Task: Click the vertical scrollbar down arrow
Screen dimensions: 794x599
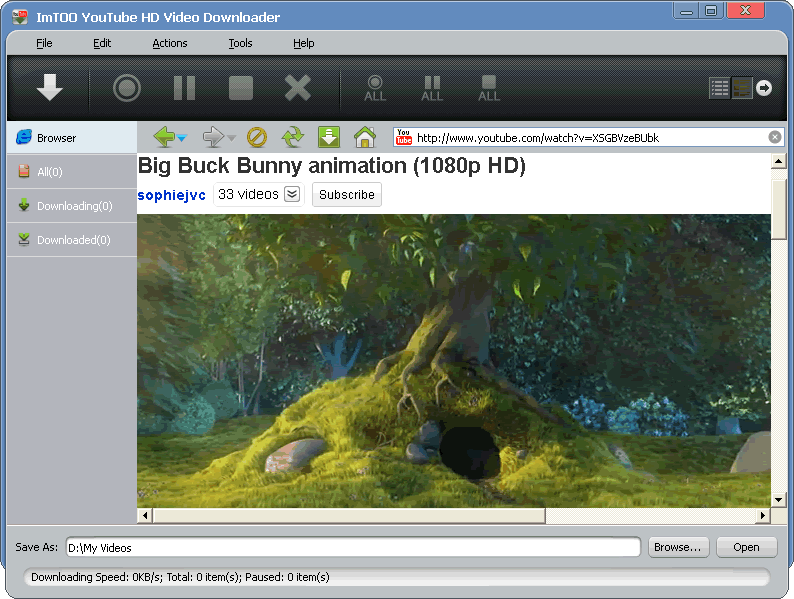Action: [x=778, y=500]
